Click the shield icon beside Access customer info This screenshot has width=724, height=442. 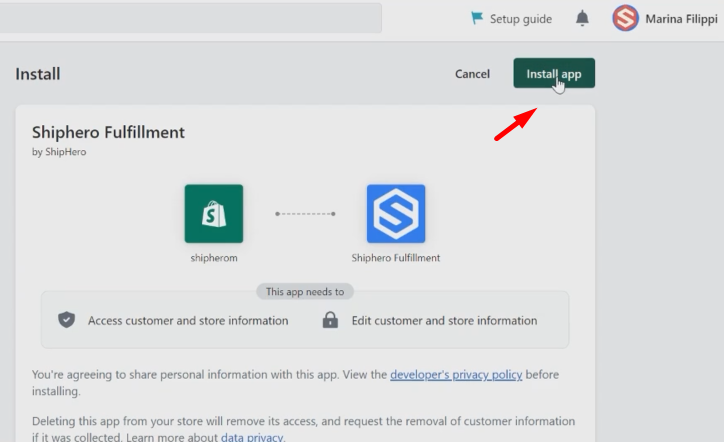click(66, 320)
